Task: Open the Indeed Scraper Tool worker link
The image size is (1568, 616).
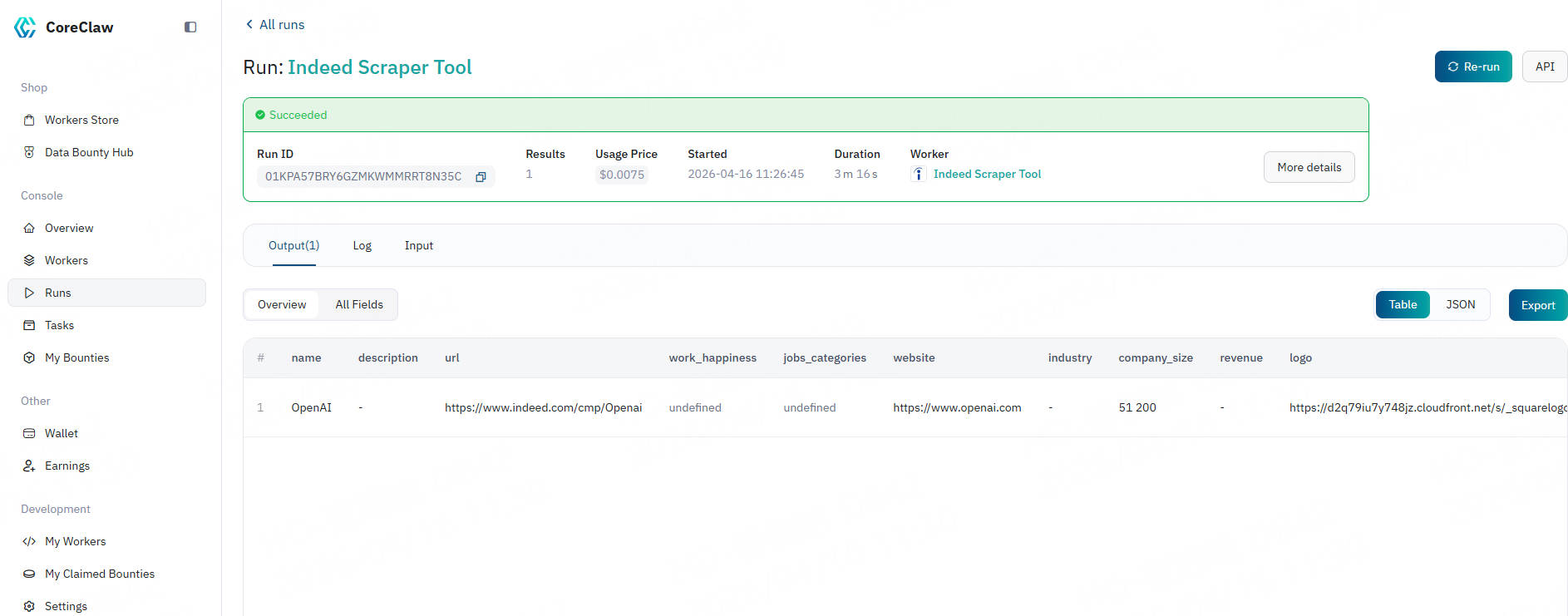Action: [x=987, y=174]
